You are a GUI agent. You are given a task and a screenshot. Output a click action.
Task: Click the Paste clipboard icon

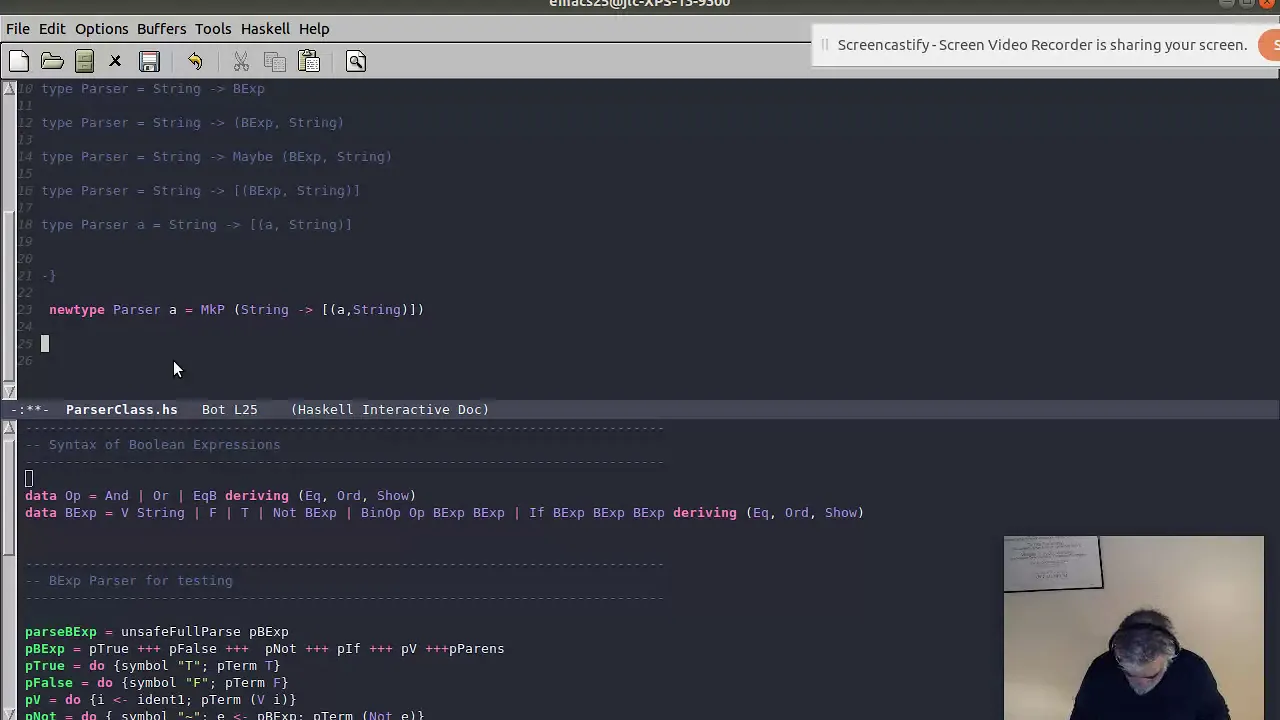pos(309,62)
